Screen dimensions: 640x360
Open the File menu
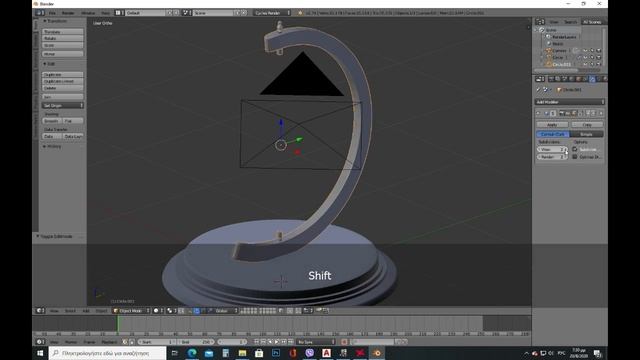52,13
